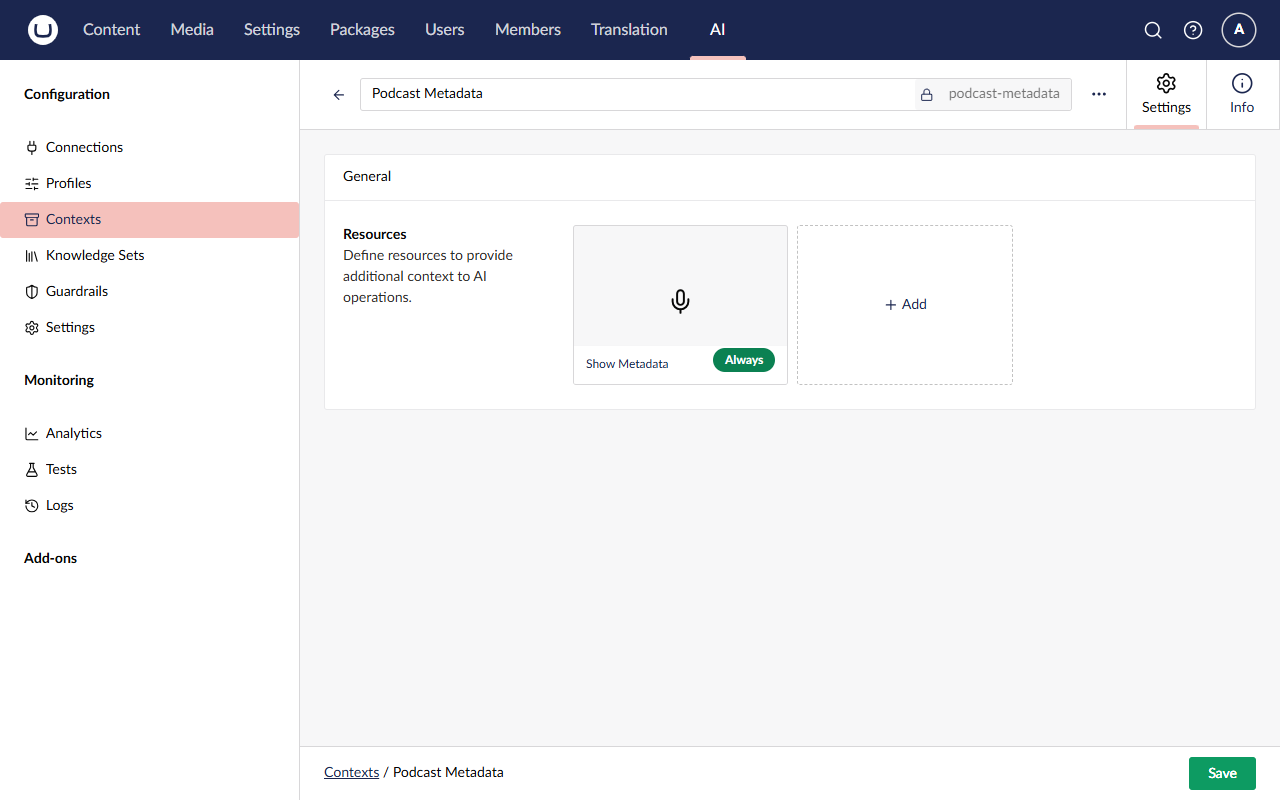
Task: Click the Always badge on resource
Action: pyautogui.click(x=744, y=360)
